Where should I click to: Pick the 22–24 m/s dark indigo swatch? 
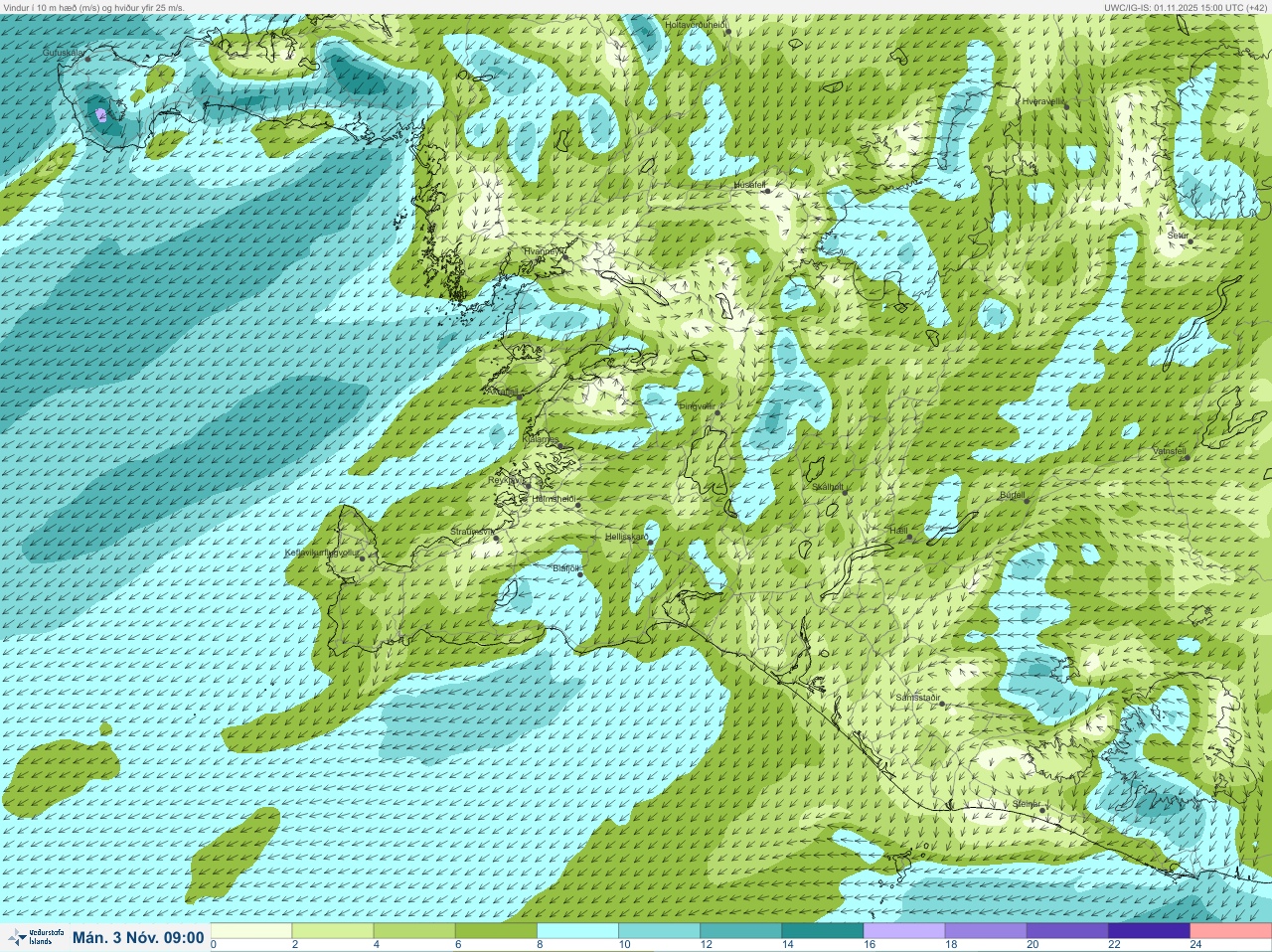coord(1148,931)
